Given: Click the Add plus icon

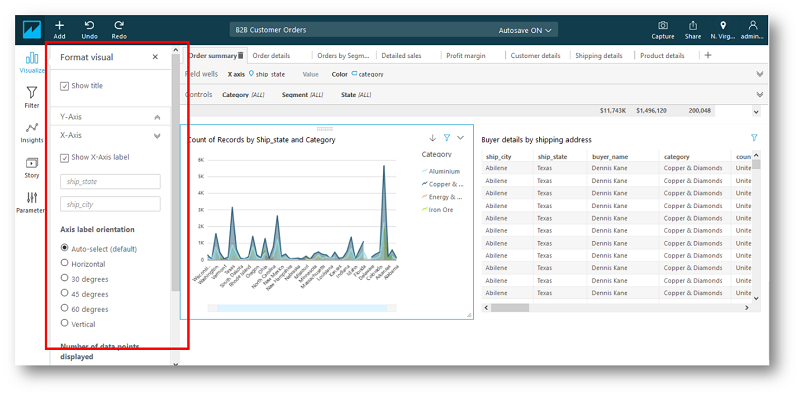Looking at the screenshot, I should [x=60, y=25].
